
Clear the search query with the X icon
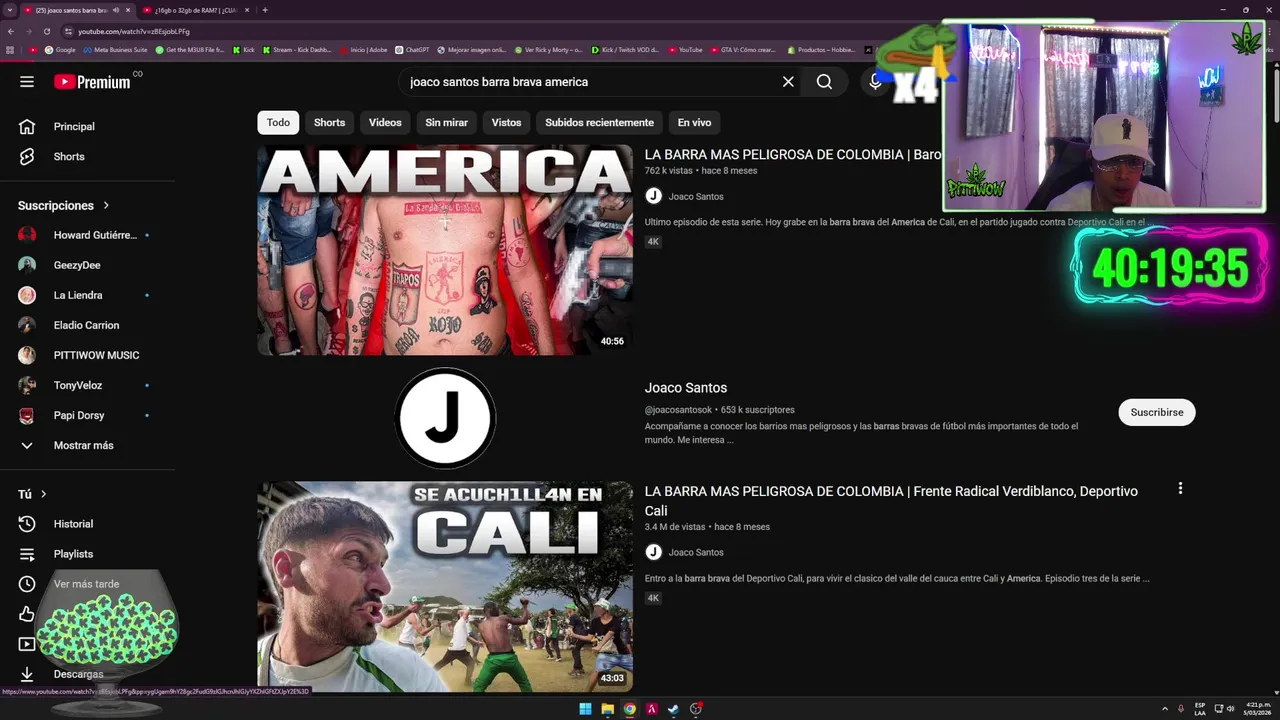tap(788, 82)
